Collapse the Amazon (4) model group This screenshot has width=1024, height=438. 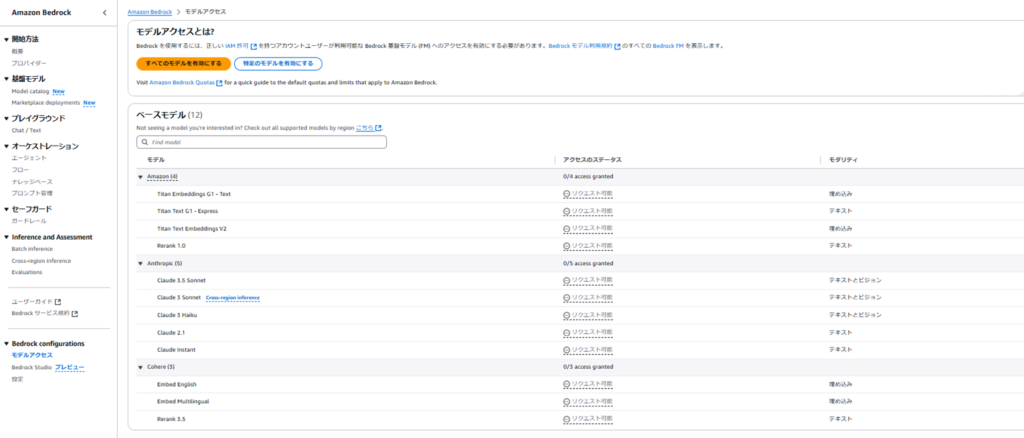pos(140,177)
